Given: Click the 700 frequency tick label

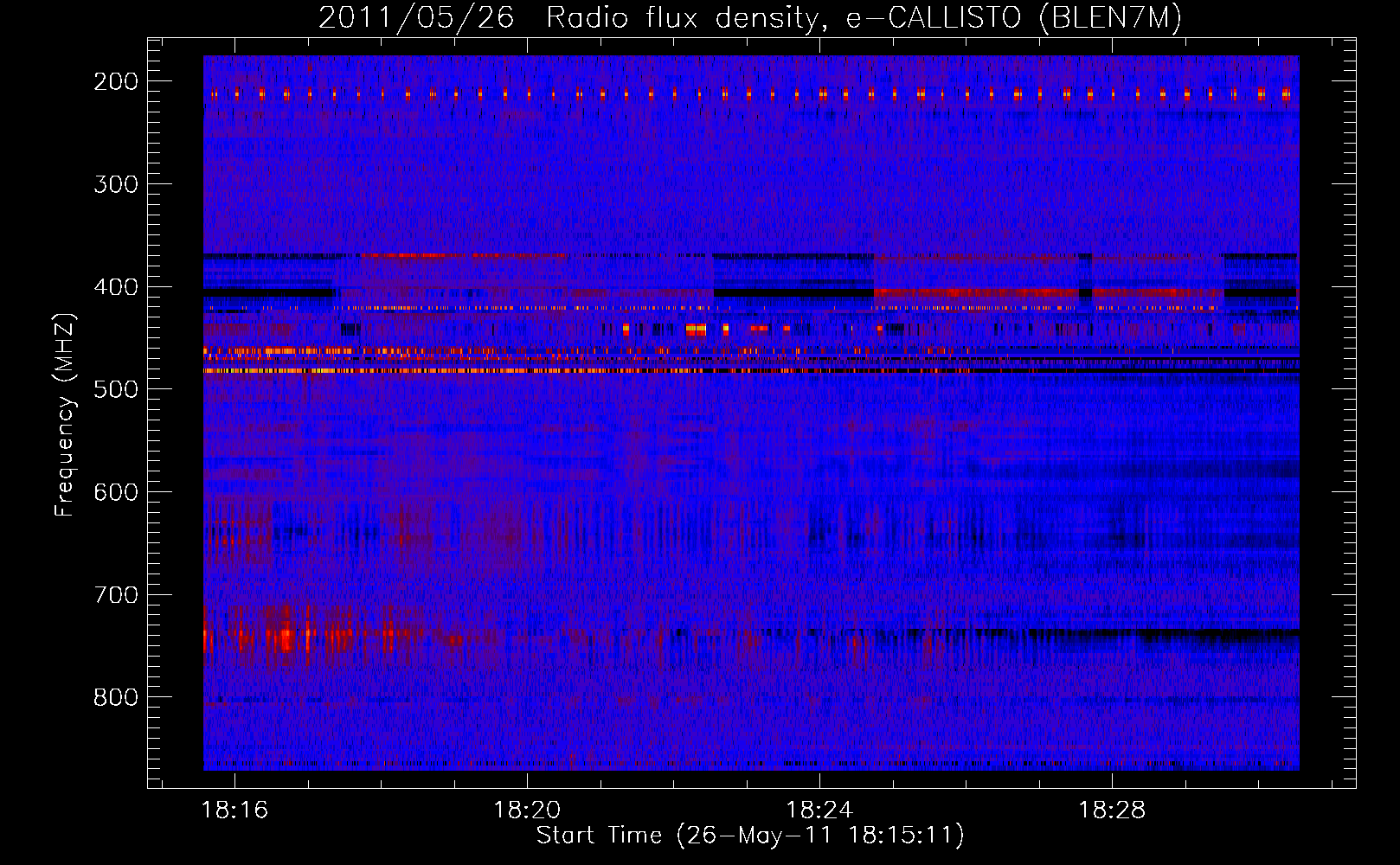Looking at the screenshot, I should point(116,595).
